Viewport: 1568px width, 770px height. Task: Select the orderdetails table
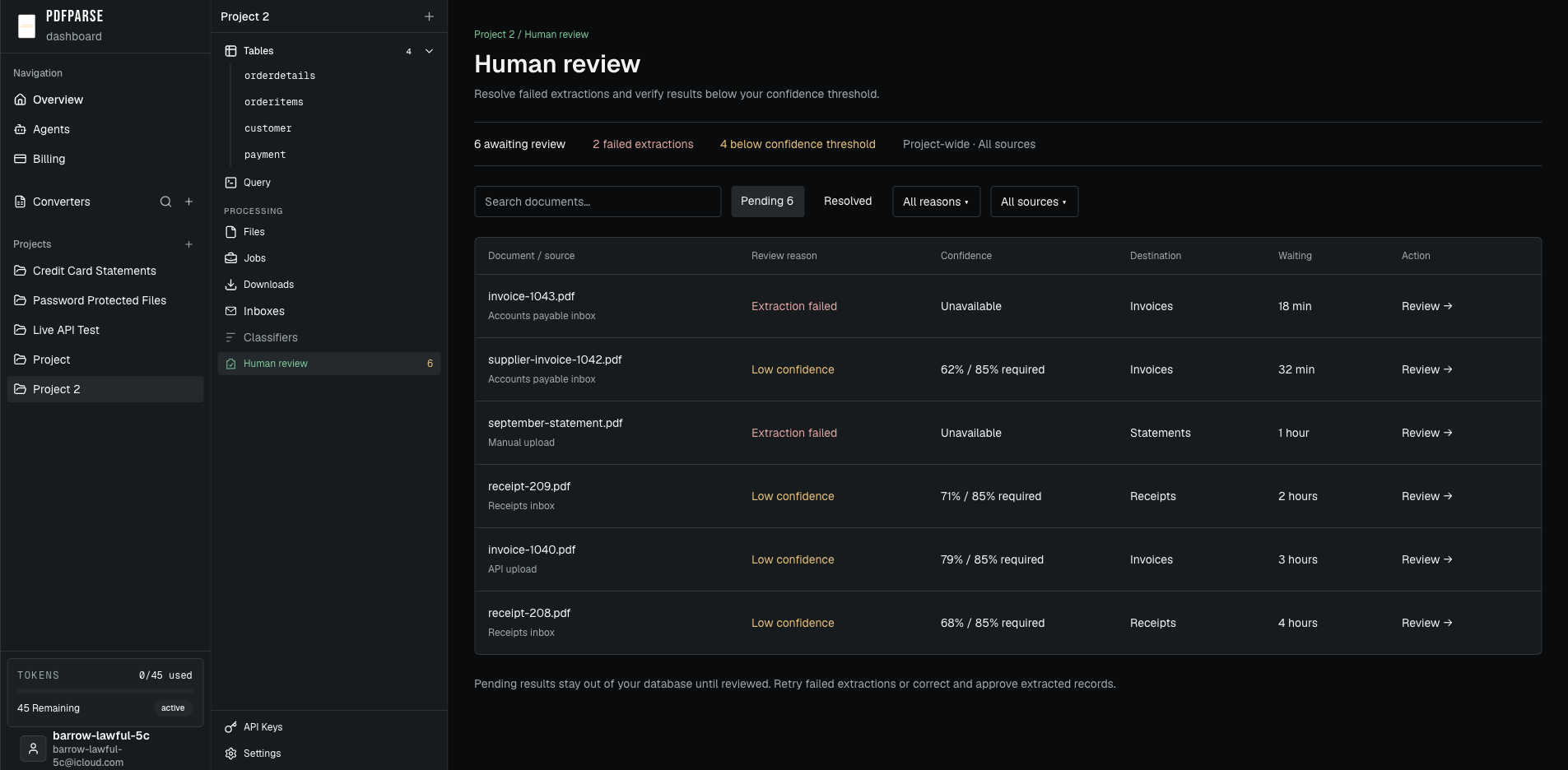(x=280, y=76)
